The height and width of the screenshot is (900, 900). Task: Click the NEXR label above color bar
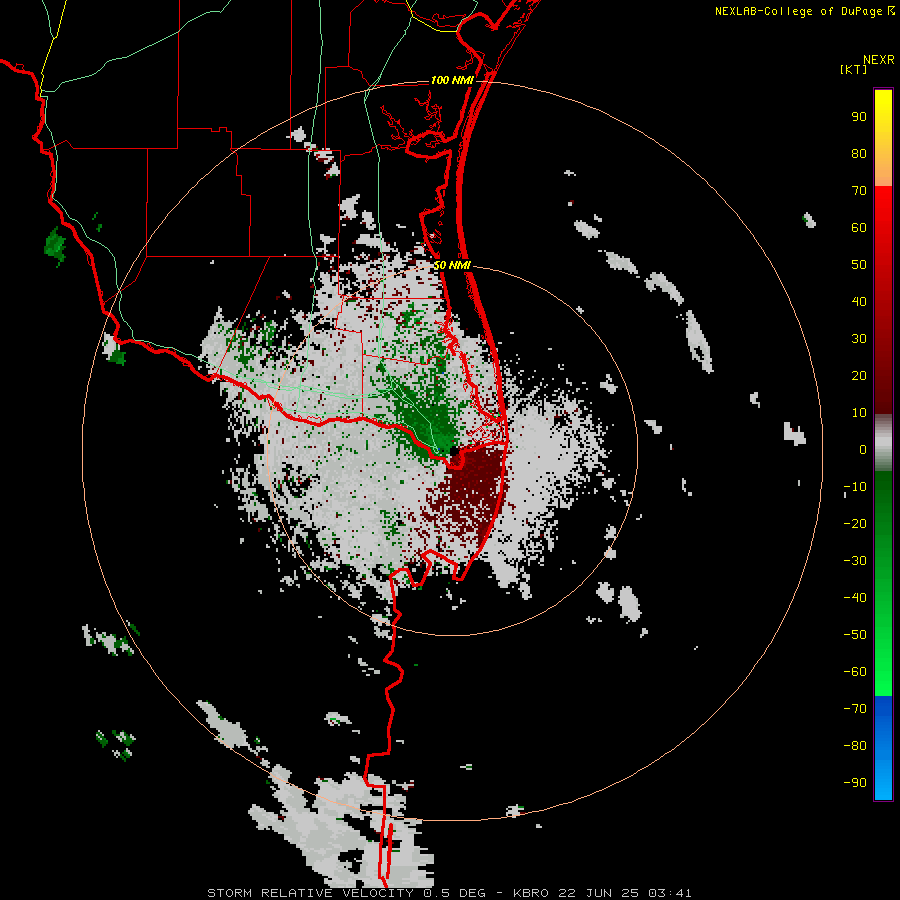click(879, 60)
